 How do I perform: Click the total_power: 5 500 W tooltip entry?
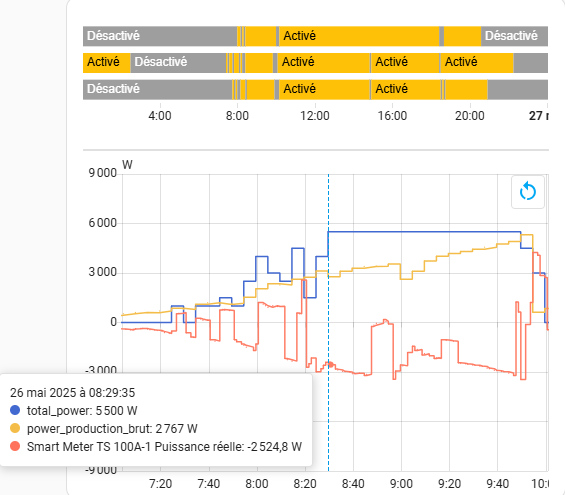coord(82,410)
